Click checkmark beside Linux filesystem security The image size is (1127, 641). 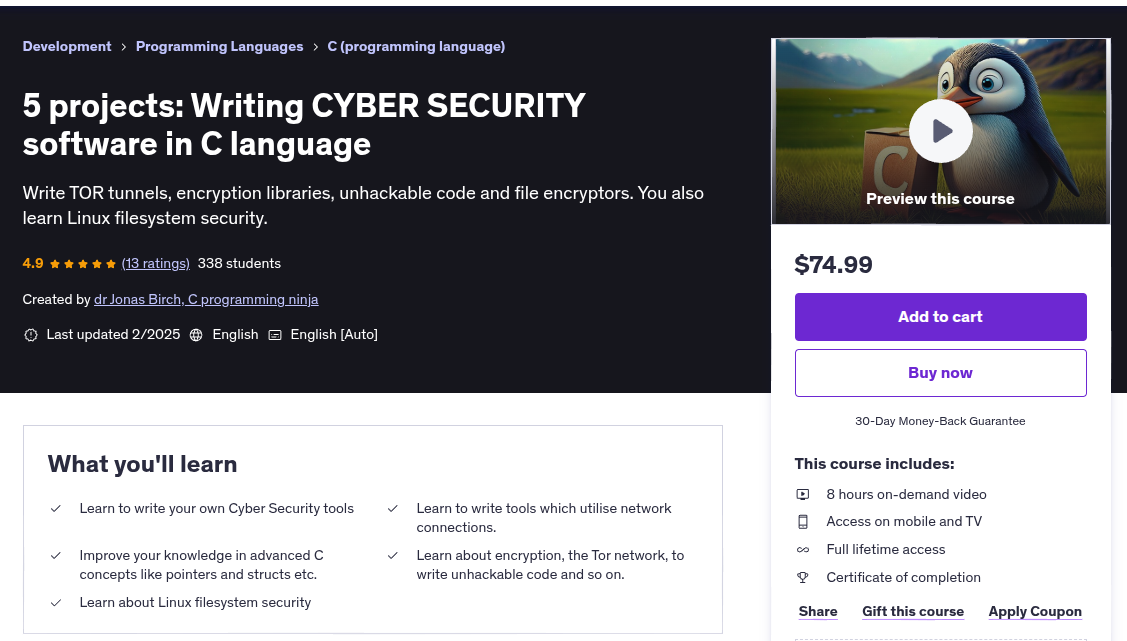coord(56,603)
